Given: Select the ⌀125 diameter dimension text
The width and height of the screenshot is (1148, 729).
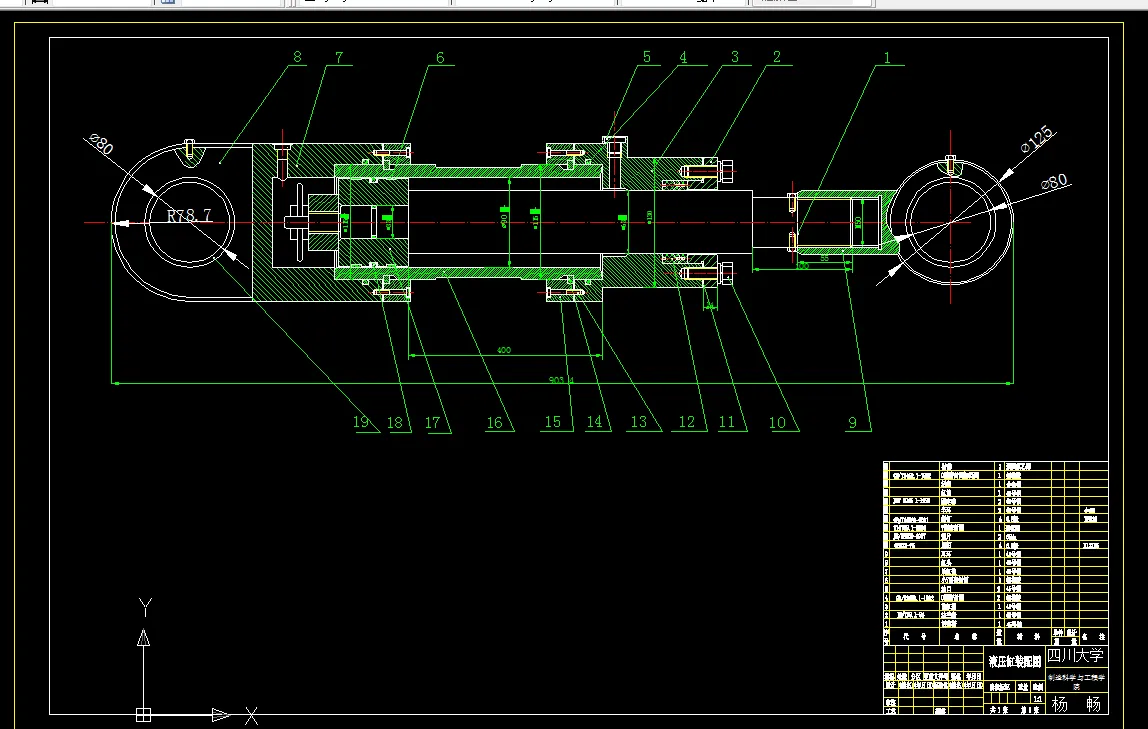Looking at the screenshot, I should [x=1037, y=139].
